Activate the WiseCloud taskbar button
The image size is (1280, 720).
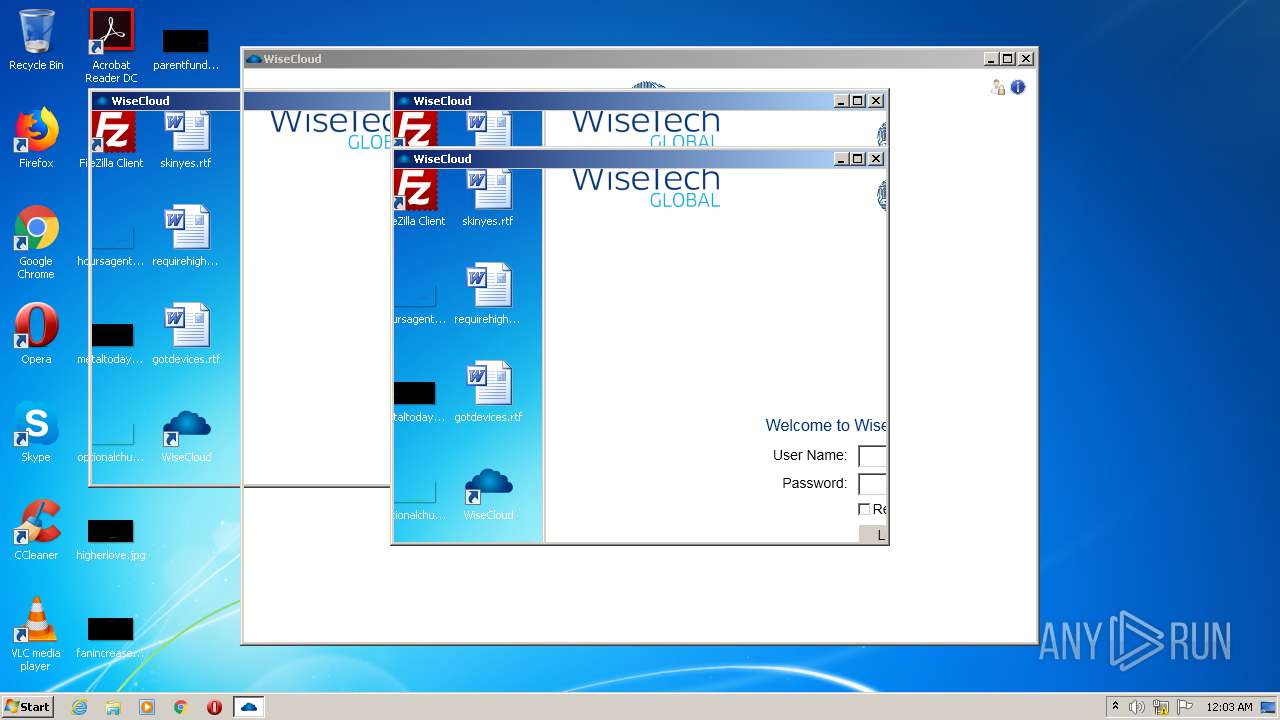point(249,707)
